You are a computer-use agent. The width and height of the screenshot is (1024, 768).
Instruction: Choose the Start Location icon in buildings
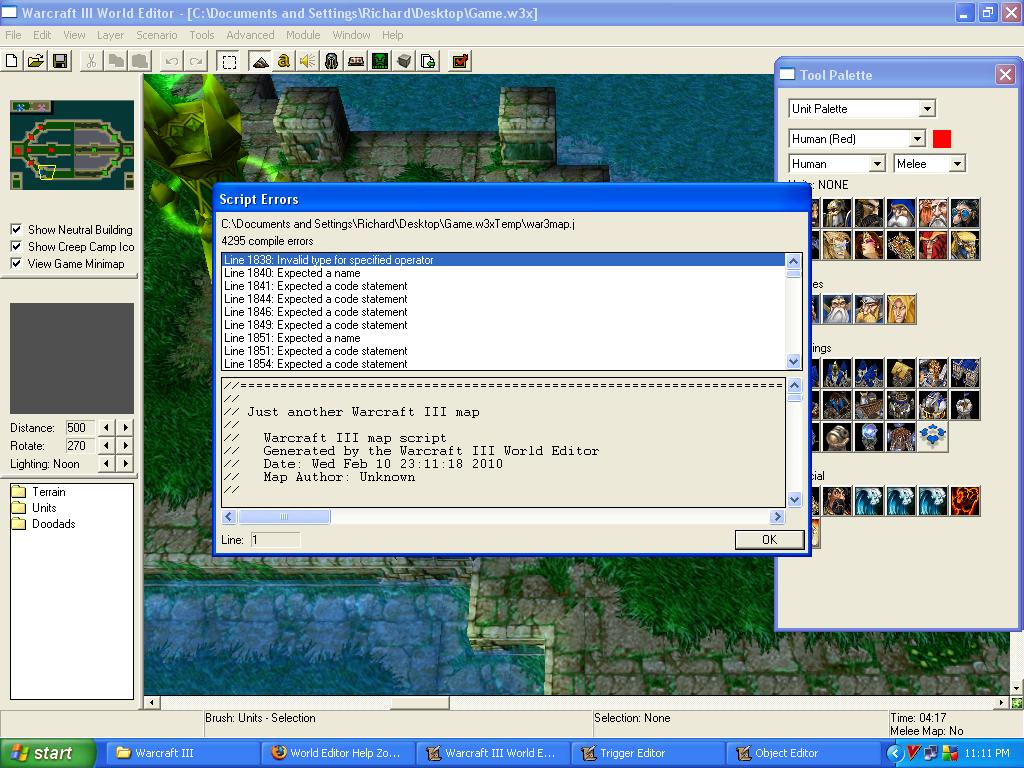pos(933,437)
